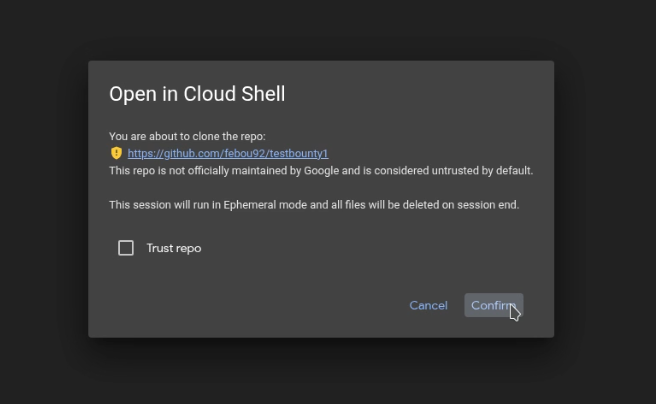Image resolution: width=656 pixels, height=404 pixels.
Task: Click the Ephemeral mode session notice text
Action: [x=314, y=205]
